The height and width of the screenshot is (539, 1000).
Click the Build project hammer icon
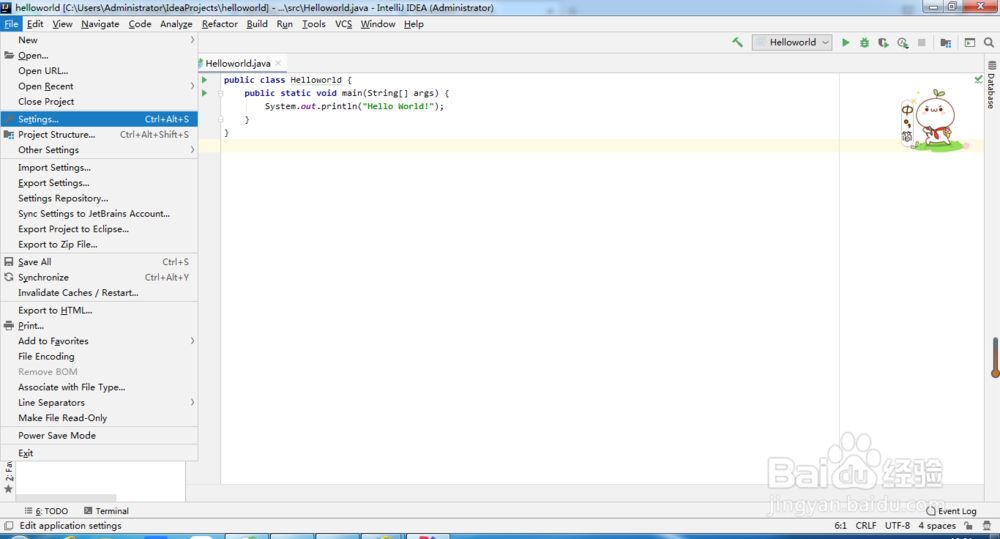[737, 43]
